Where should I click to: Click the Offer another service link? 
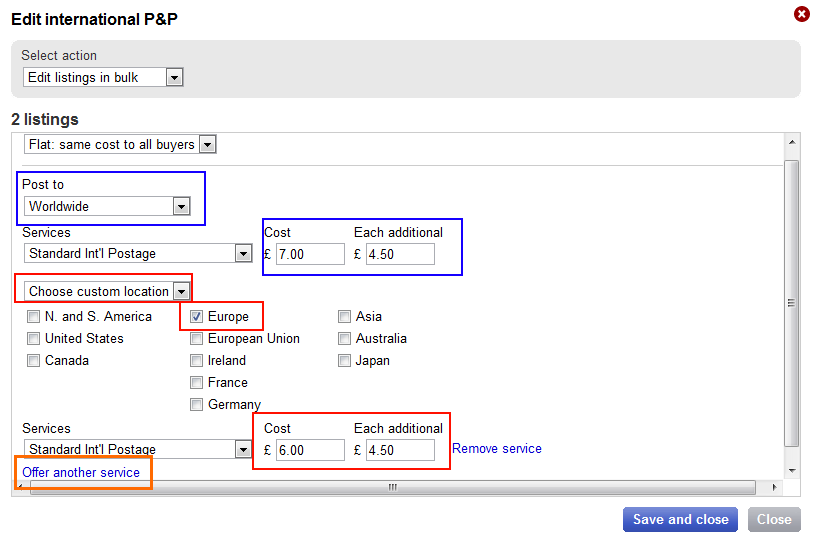[x=81, y=472]
